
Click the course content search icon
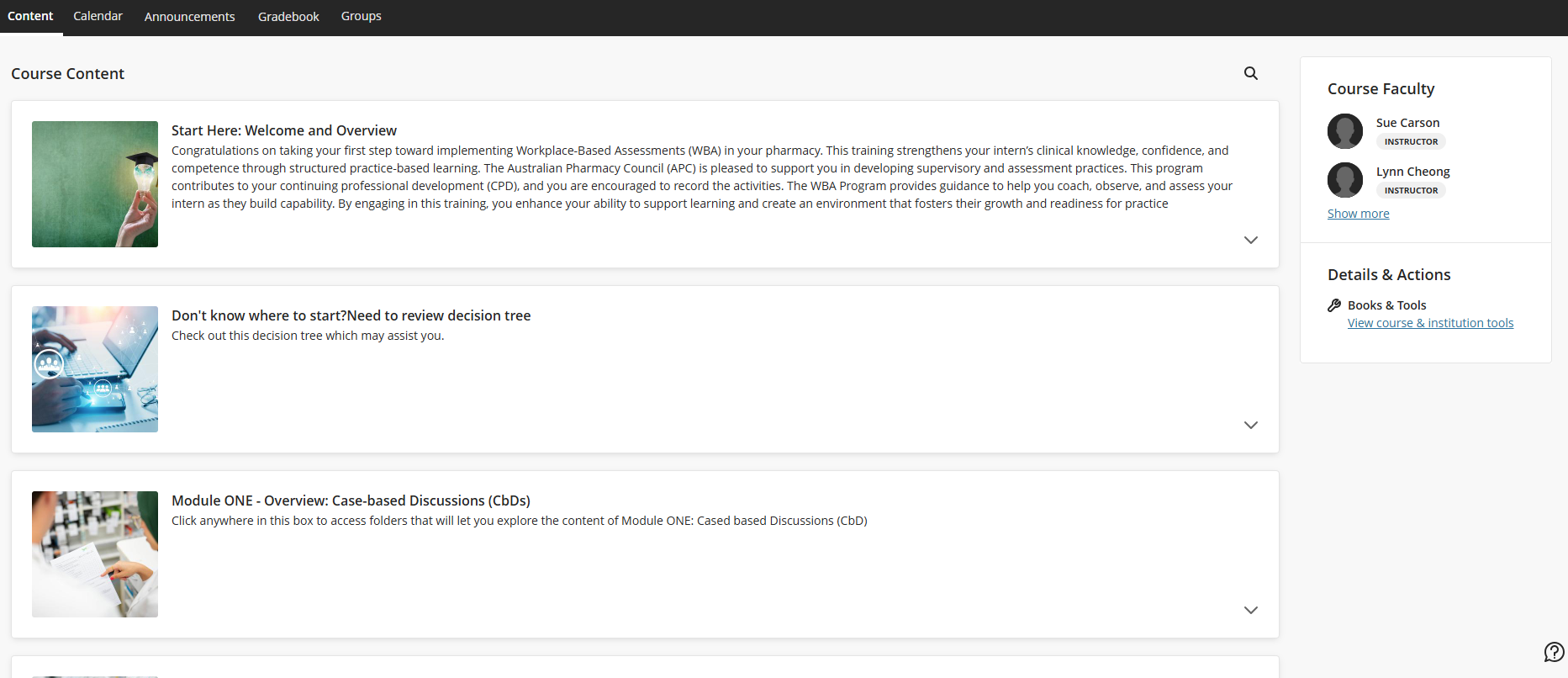point(1251,73)
